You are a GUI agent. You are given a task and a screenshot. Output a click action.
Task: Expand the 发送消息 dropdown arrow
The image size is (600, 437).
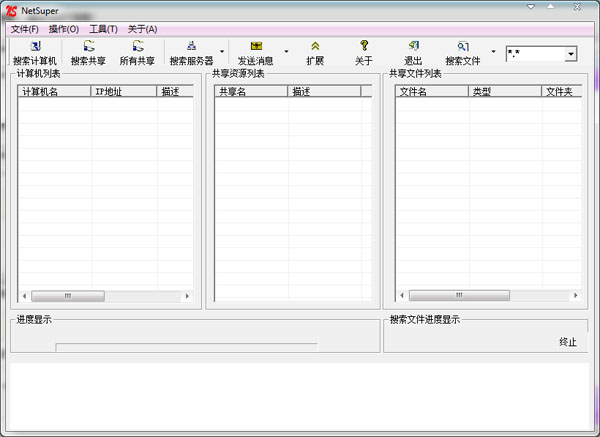286,52
